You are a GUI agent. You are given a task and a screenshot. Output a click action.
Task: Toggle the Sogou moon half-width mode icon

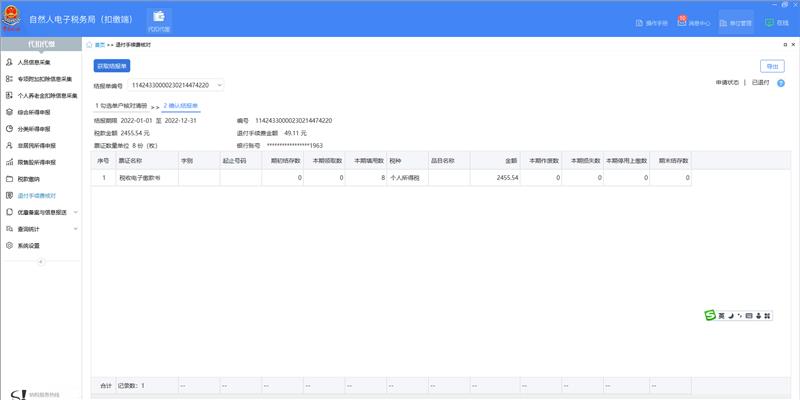click(731, 316)
